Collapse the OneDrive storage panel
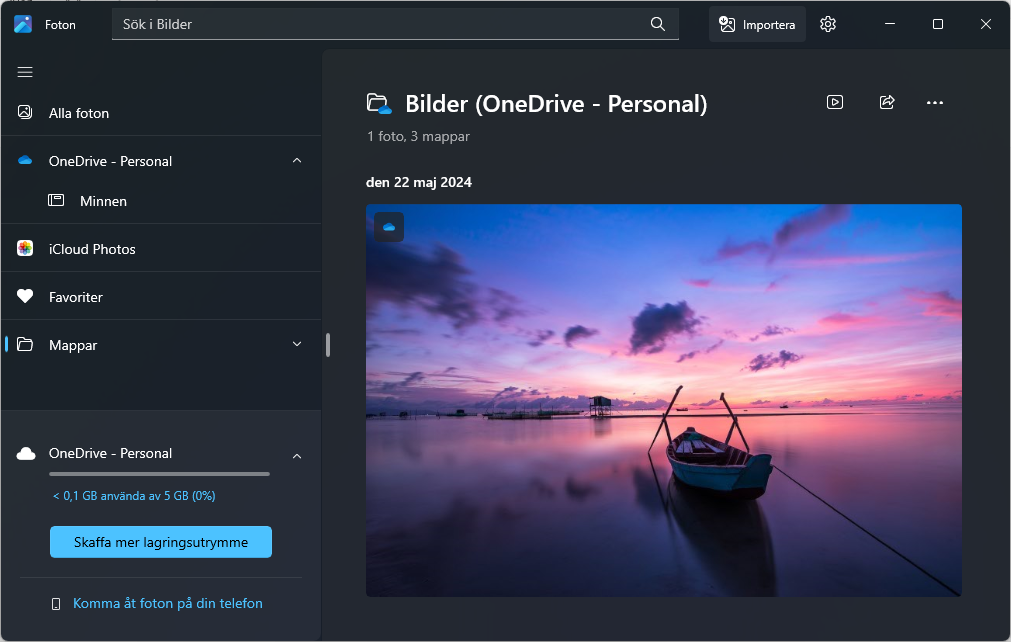The width and height of the screenshot is (1011, 642). (297, 456)
